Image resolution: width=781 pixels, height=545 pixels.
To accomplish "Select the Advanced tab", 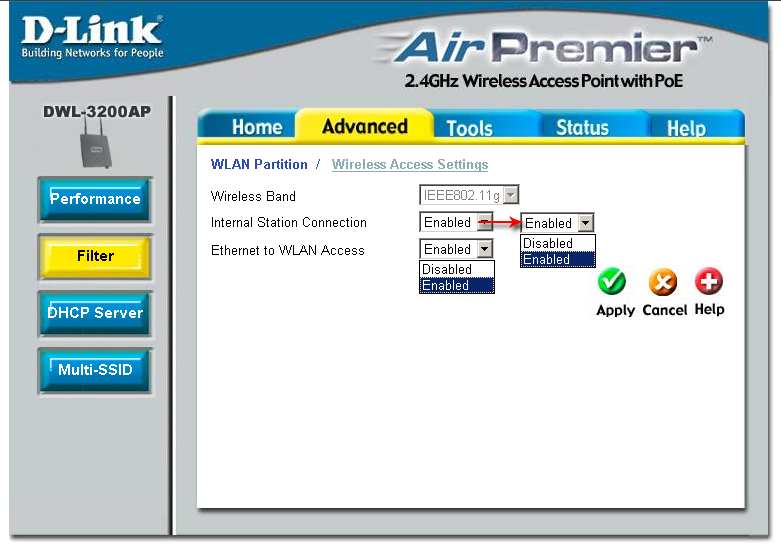I will pos(365,126).
